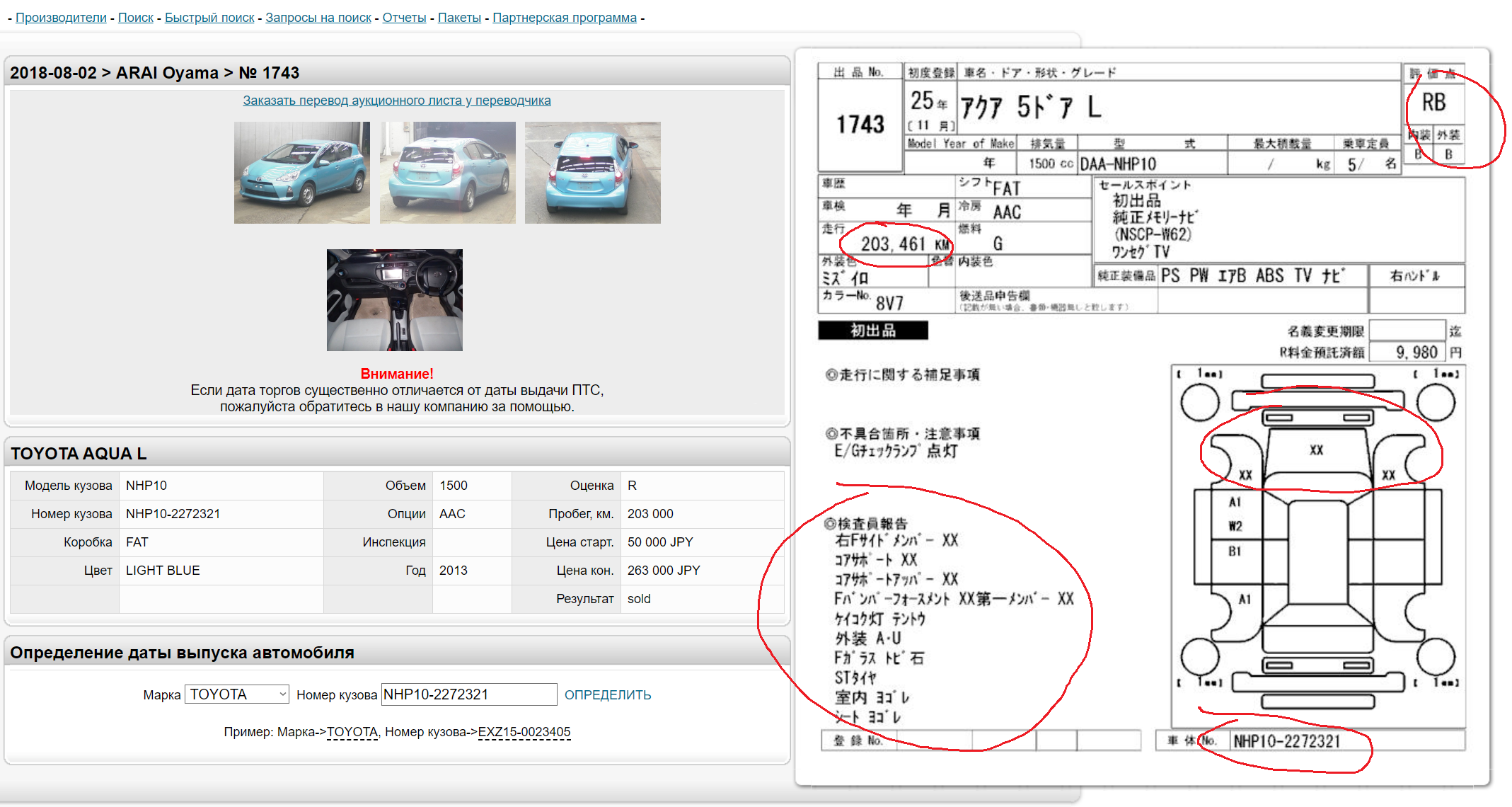Open the auction sheet image
Image resolution: width=1512 pixels, height=807 pixels.
[1142, 416]
